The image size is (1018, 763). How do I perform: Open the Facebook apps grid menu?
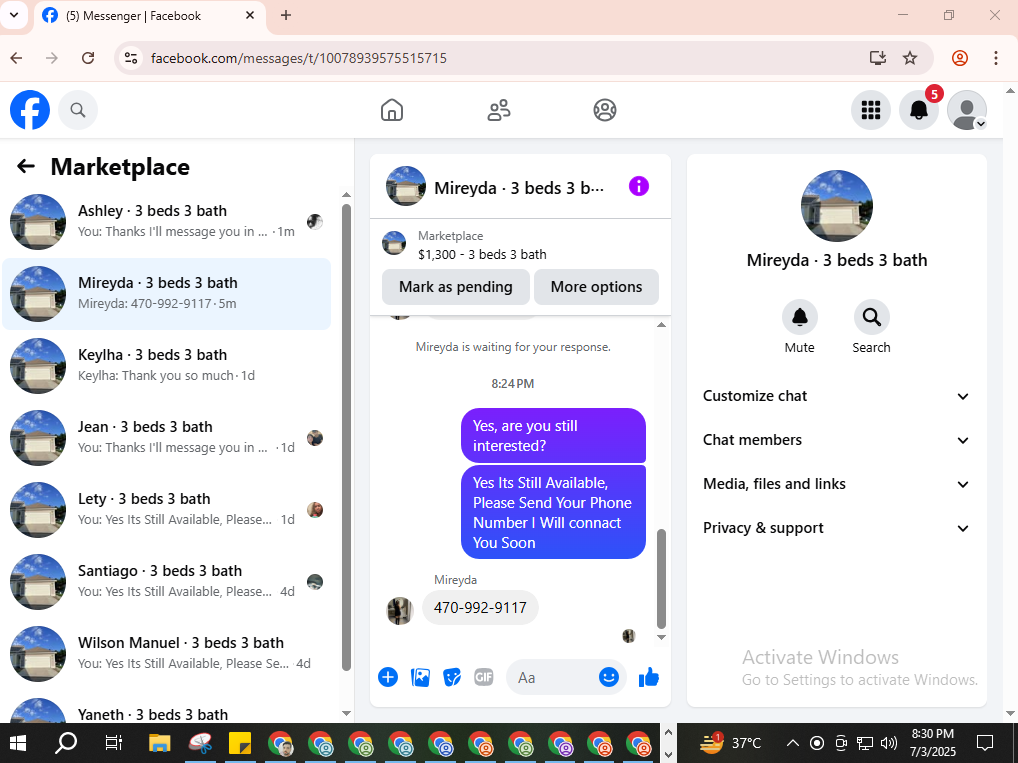[871, 110]
